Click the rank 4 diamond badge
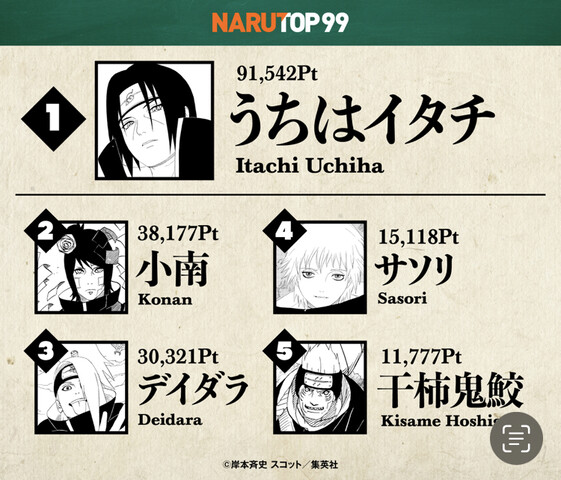 tap(284, 231)
